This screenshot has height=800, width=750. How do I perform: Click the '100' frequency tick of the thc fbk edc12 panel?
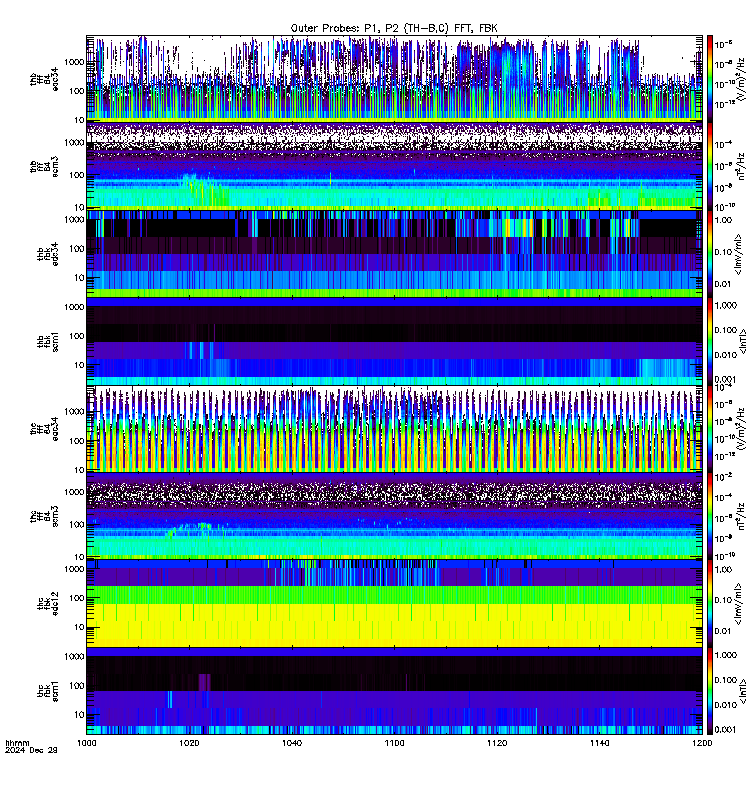click(x=77, y=598)
